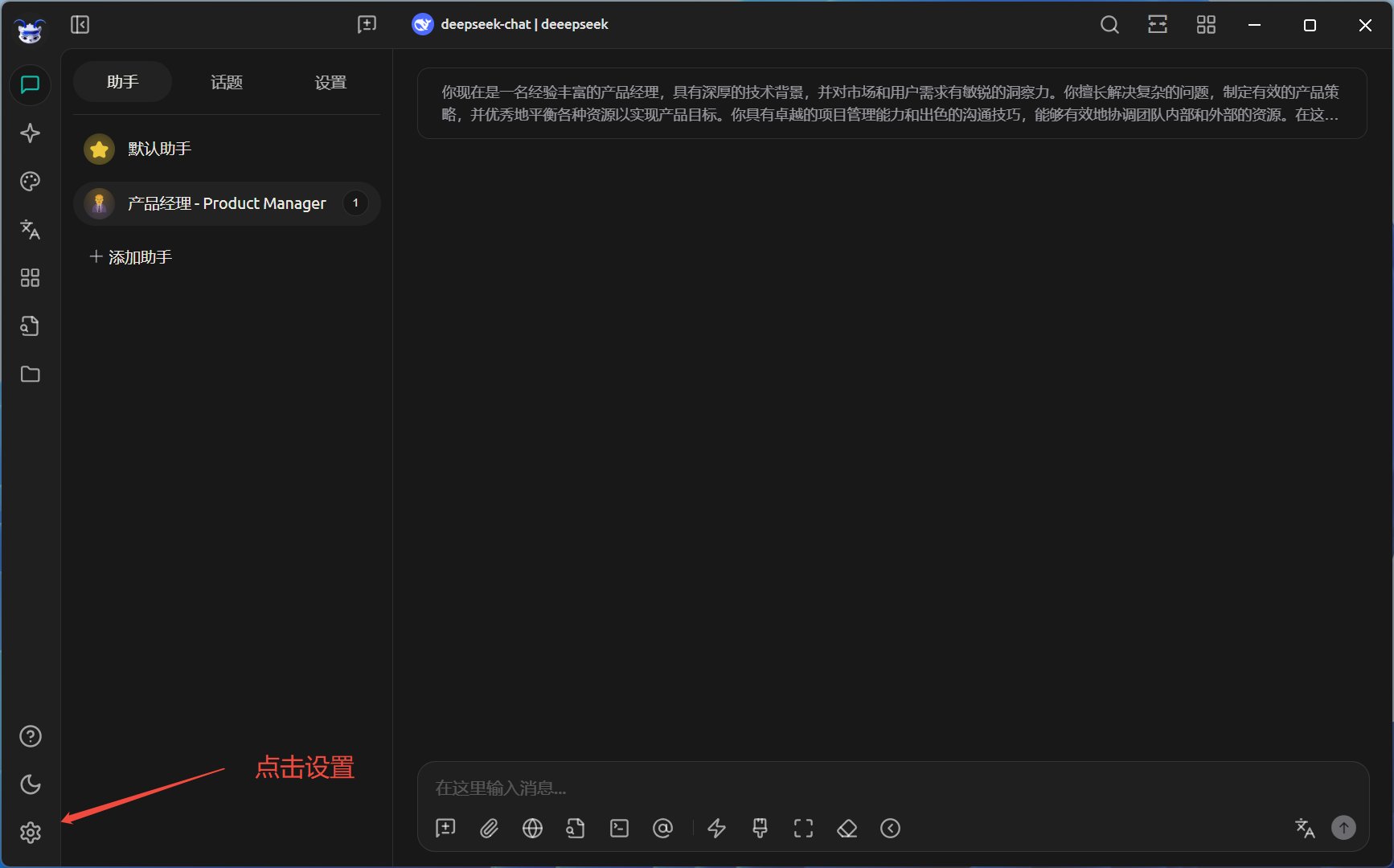Click the new topic icon in input toolbar
Screen dimensions: 1394x868
pyautogui.click(x=445, y=829)
